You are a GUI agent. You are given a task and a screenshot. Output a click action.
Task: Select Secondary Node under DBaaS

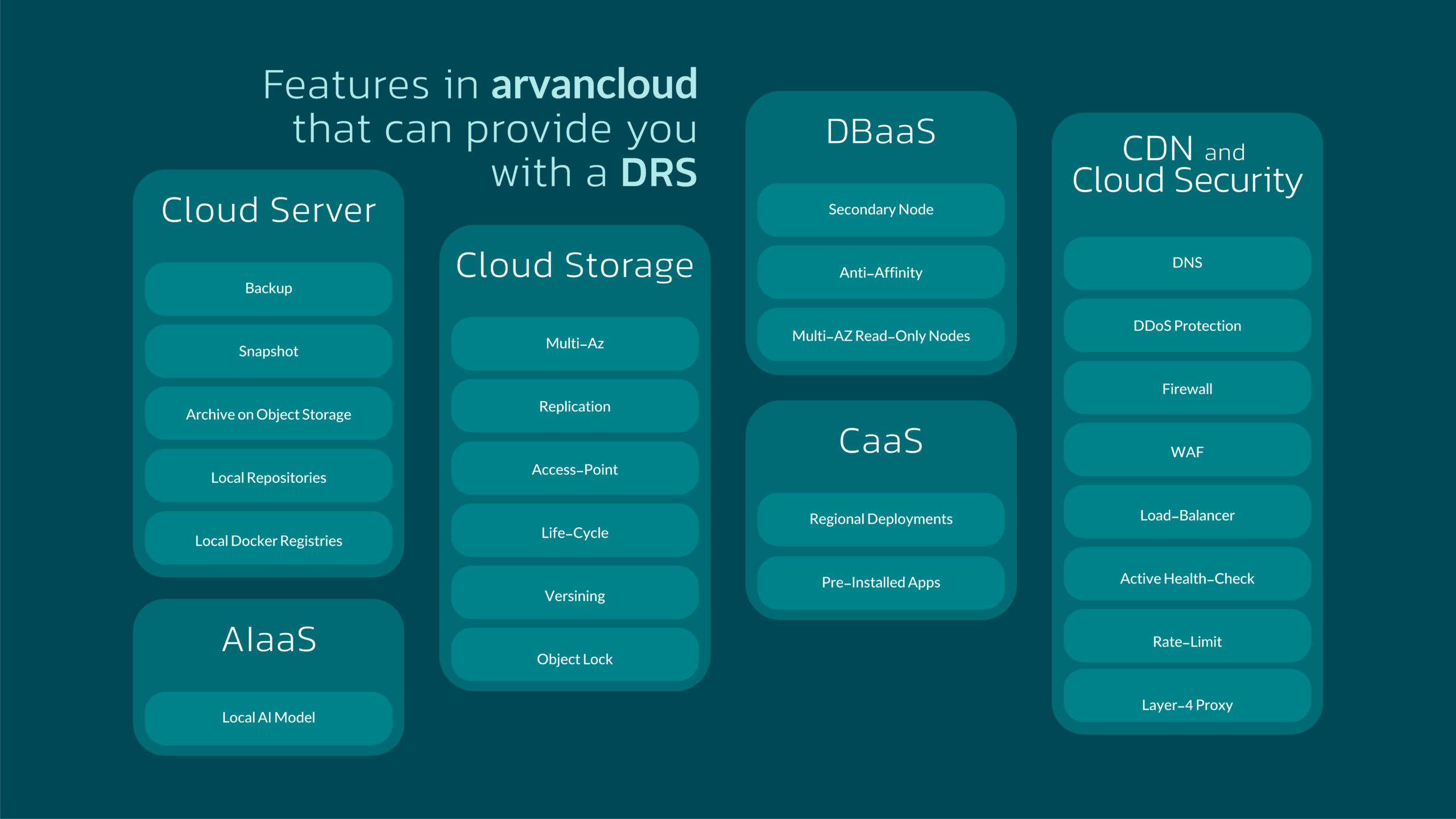tap(880, 210)
